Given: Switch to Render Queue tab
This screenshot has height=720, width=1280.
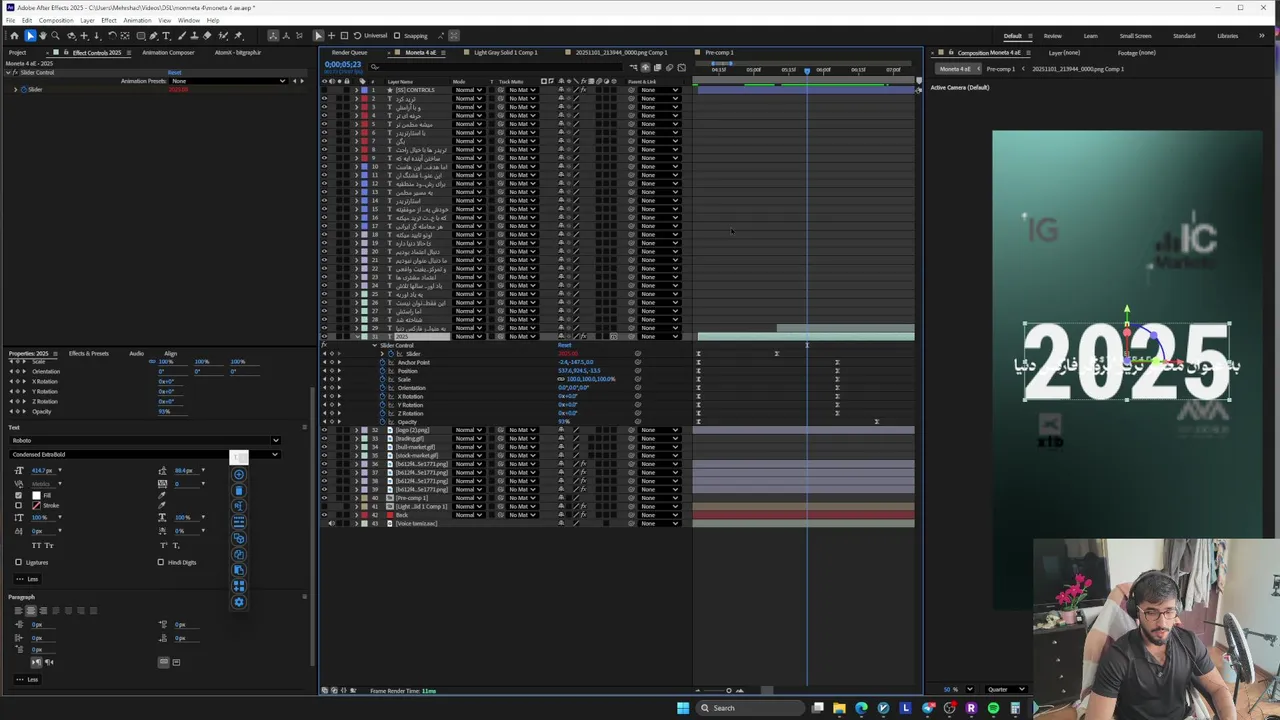Looking at the screenshot, I should [349, 52].
